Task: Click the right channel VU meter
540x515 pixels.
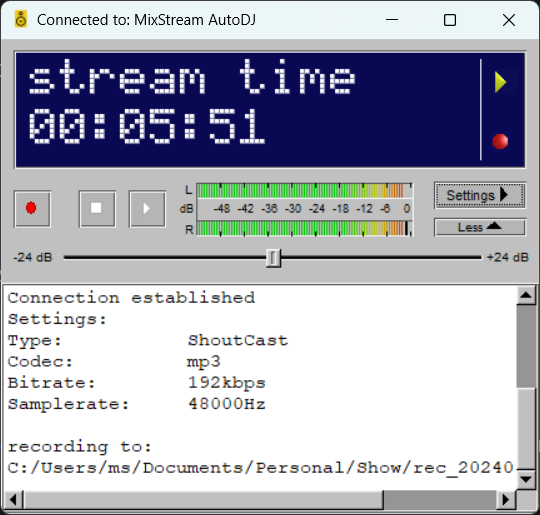Action: (x=304, y=228)
